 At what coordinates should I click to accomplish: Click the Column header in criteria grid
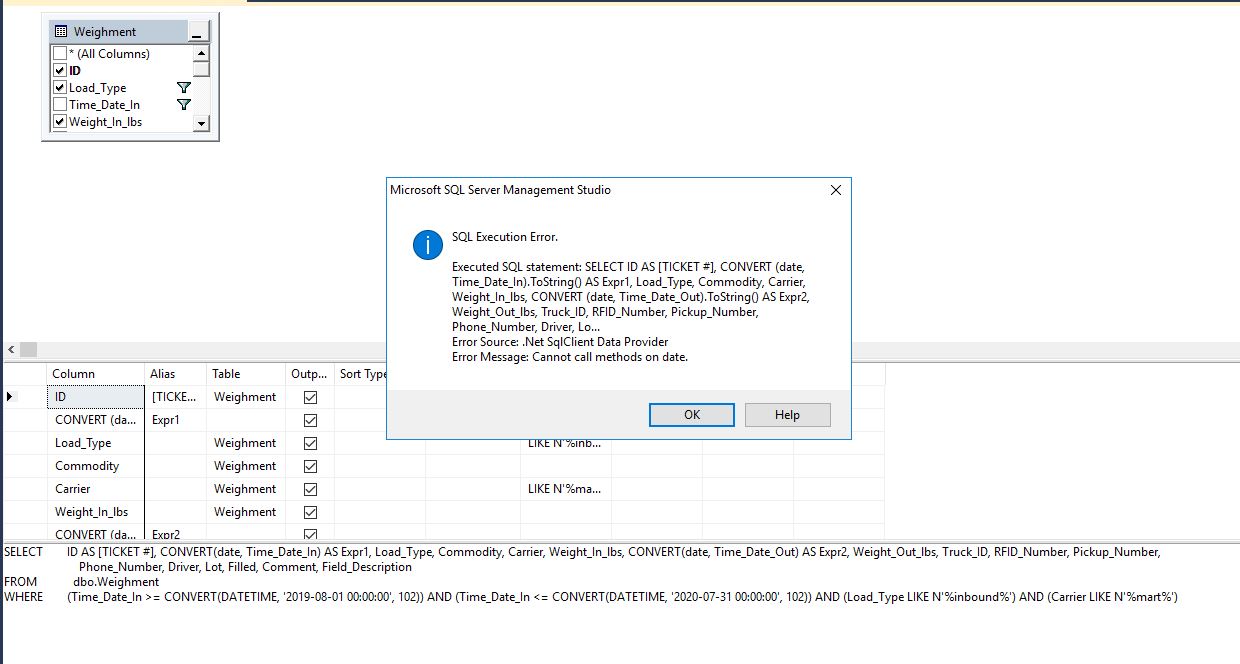click(x=96, y=374)
